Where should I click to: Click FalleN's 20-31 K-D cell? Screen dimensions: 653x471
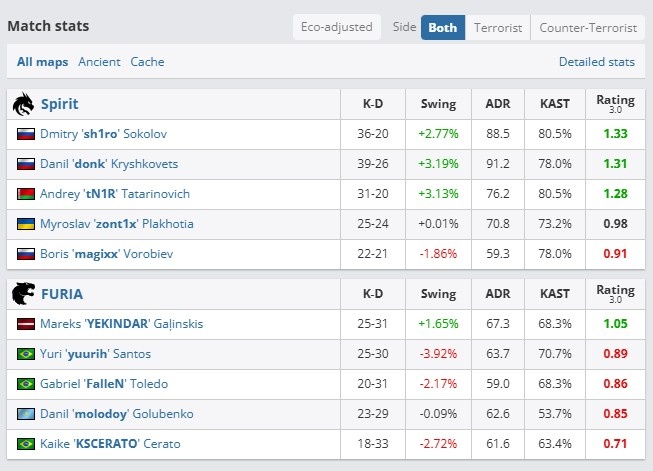pos(372,384)
